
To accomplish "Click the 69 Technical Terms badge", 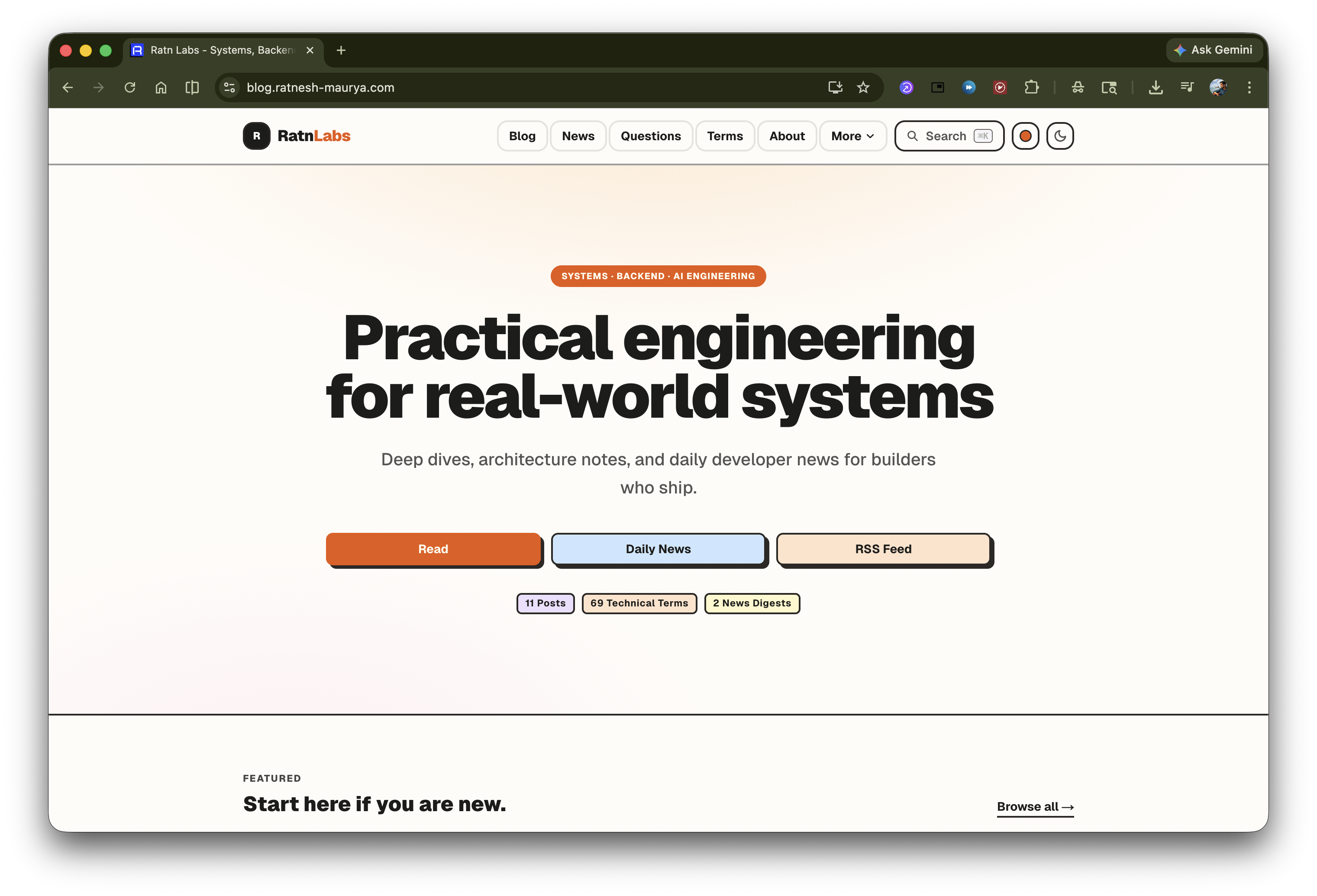I will click(x=639, y=603).
